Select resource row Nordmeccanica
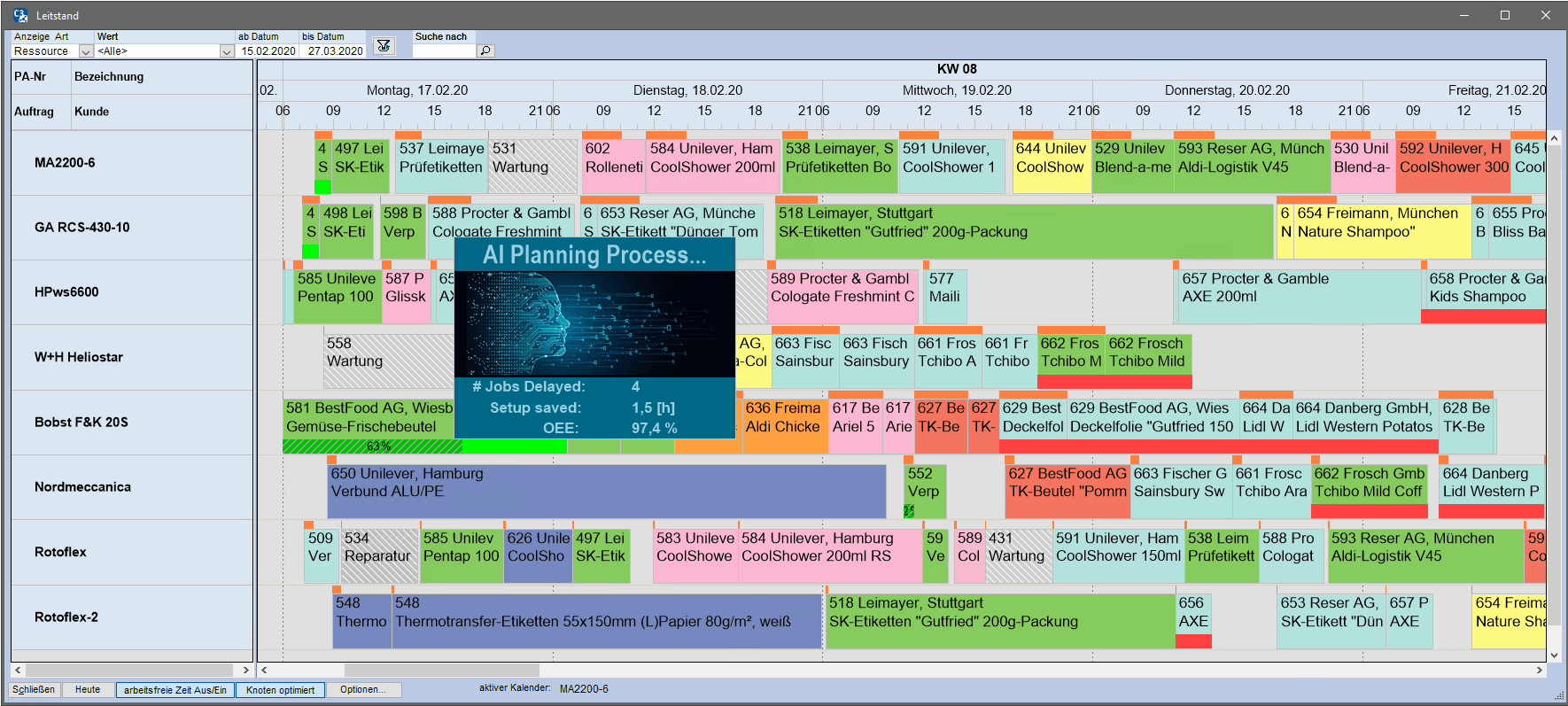 tap(132, 487)
